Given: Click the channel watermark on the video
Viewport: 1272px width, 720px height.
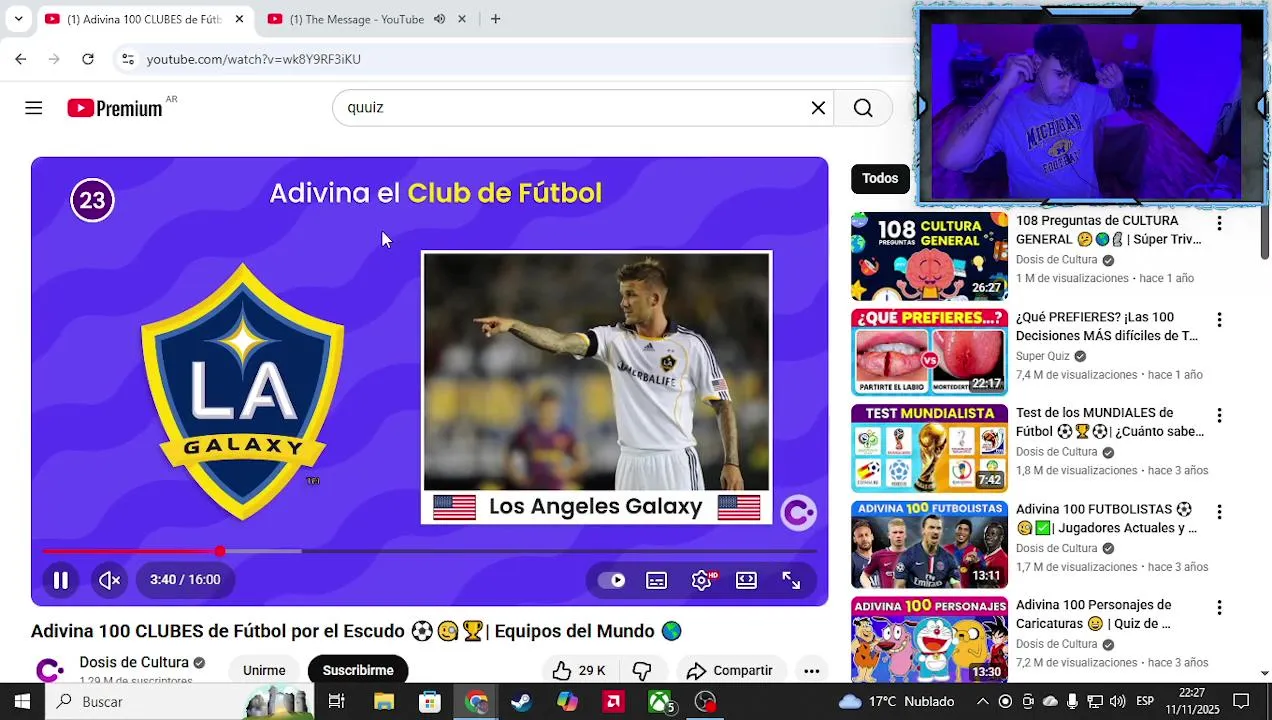Looking at the screenshot, I should (x=798, y=512).
